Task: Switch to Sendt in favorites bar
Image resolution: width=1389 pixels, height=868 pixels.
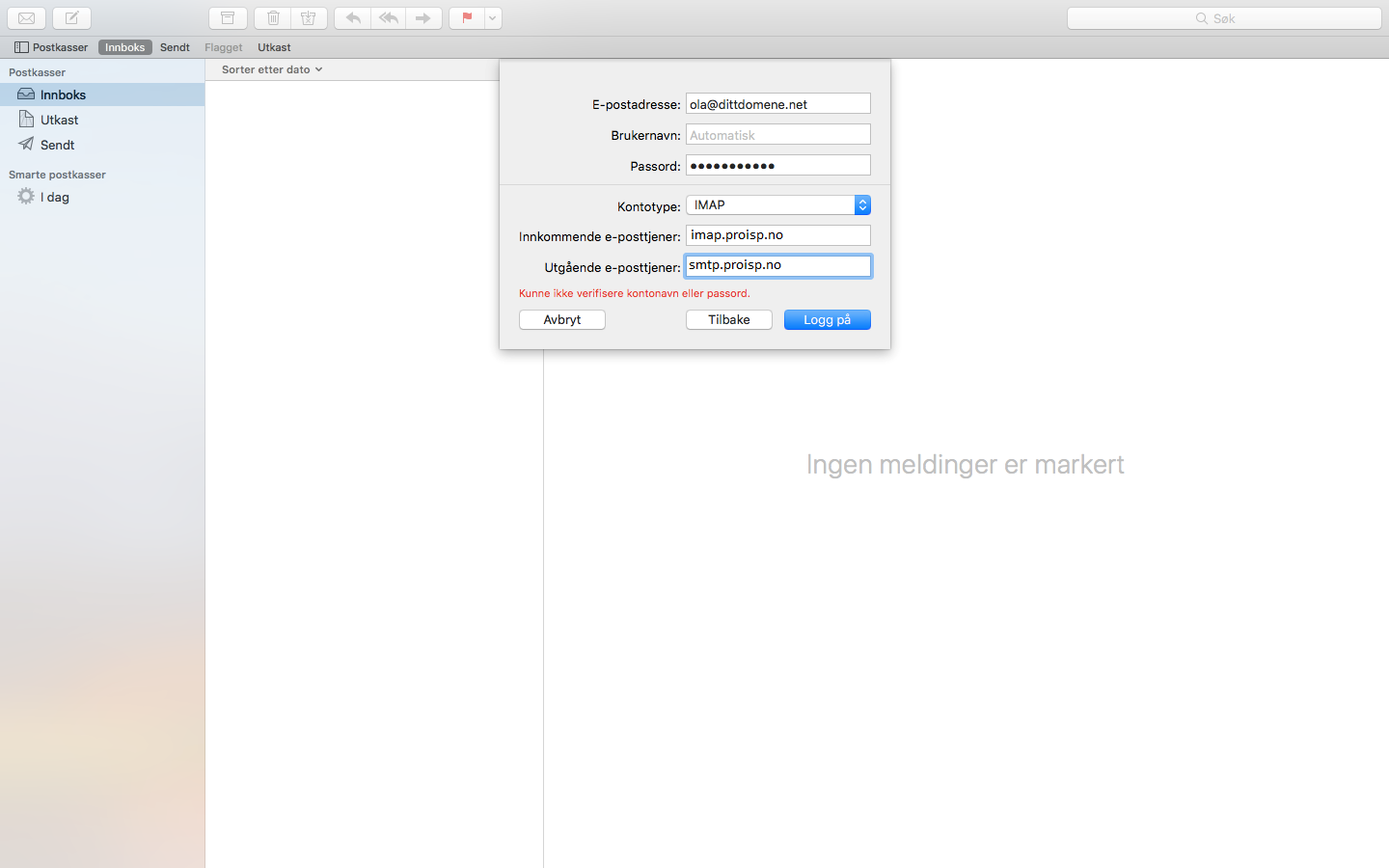Action: [x=175, y=47]
